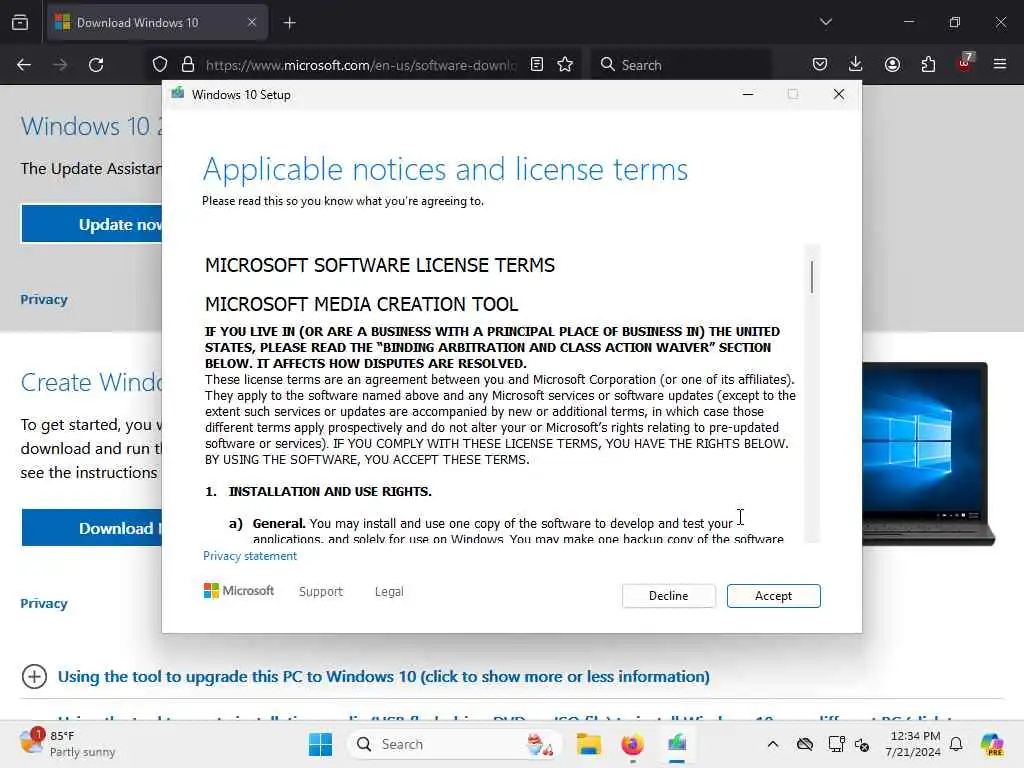Minimize the Firefox window
Viewport: 1024px width, 768px height.
pyautogui.click(x=909, y=22)
